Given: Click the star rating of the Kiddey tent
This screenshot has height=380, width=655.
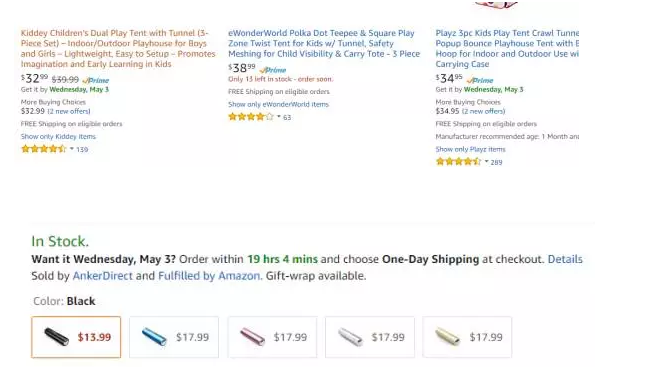Looking at the screenshot, I should pos(43,149).
